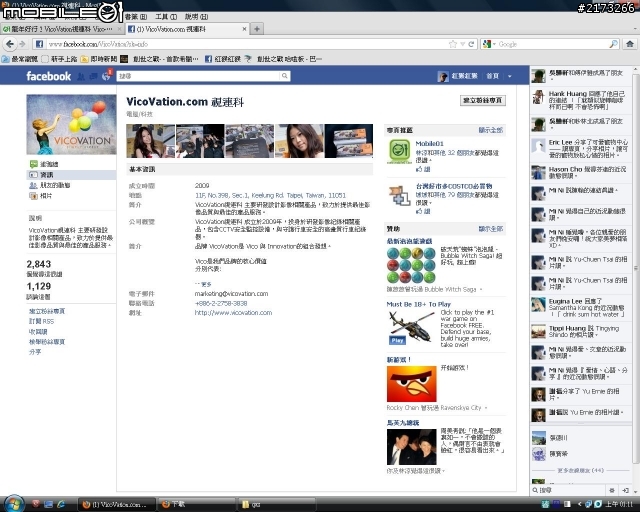Viewport: 640px width, 512px height.
Task: Click 顯示全部 beside 專頁推薦
Action: click(x=491, y=130)
